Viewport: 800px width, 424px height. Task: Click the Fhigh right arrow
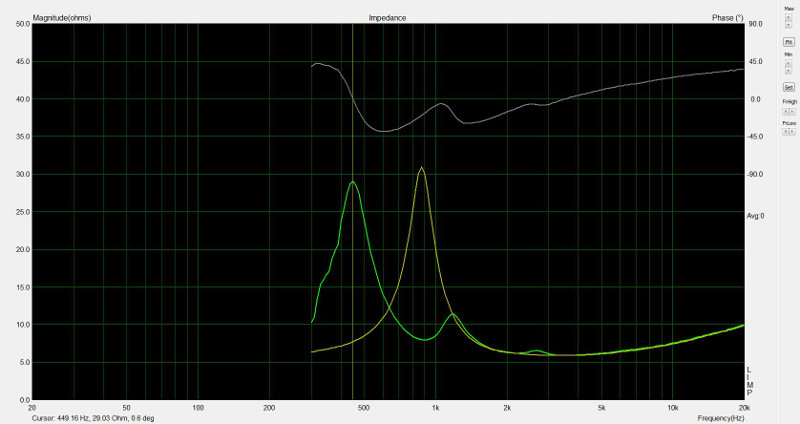pyautogui.click(x=792, y=111)
